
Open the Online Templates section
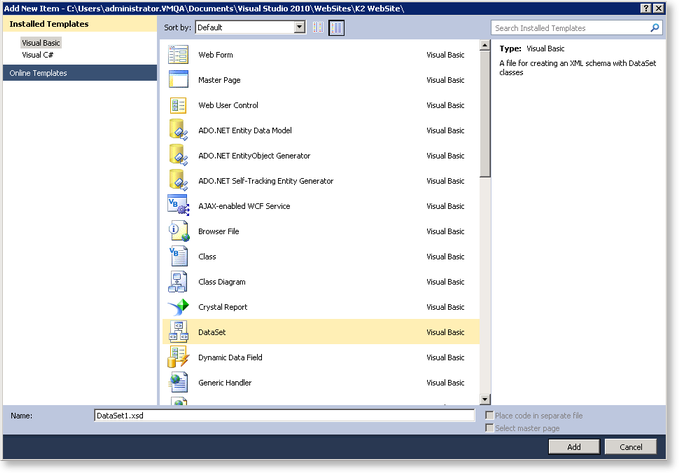click(x=80, y=73)
